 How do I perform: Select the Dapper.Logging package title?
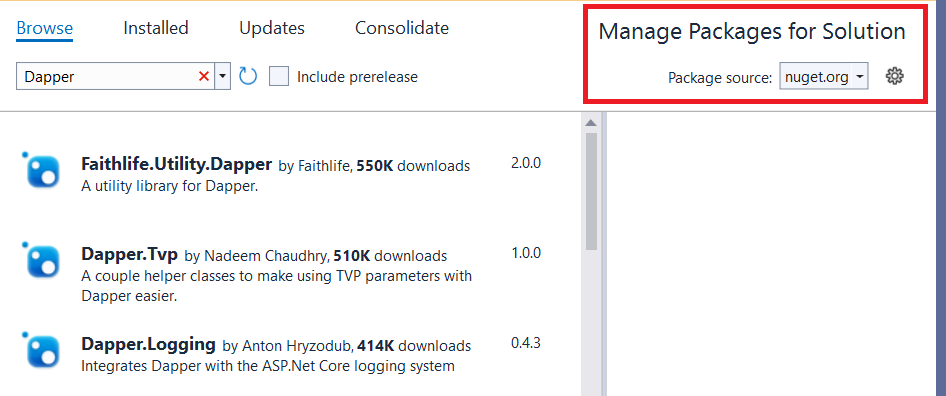148,344
